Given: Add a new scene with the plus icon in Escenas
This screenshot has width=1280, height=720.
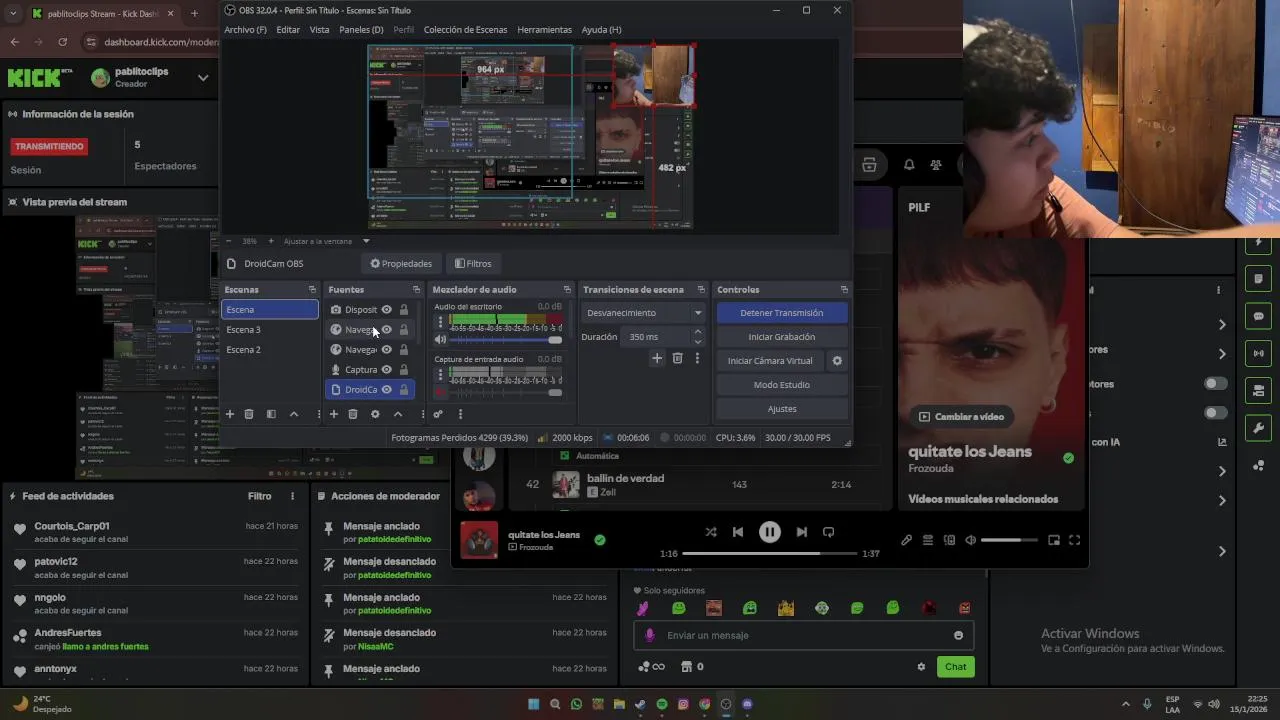Looking at the screenshot, I should tap(230, 414).
